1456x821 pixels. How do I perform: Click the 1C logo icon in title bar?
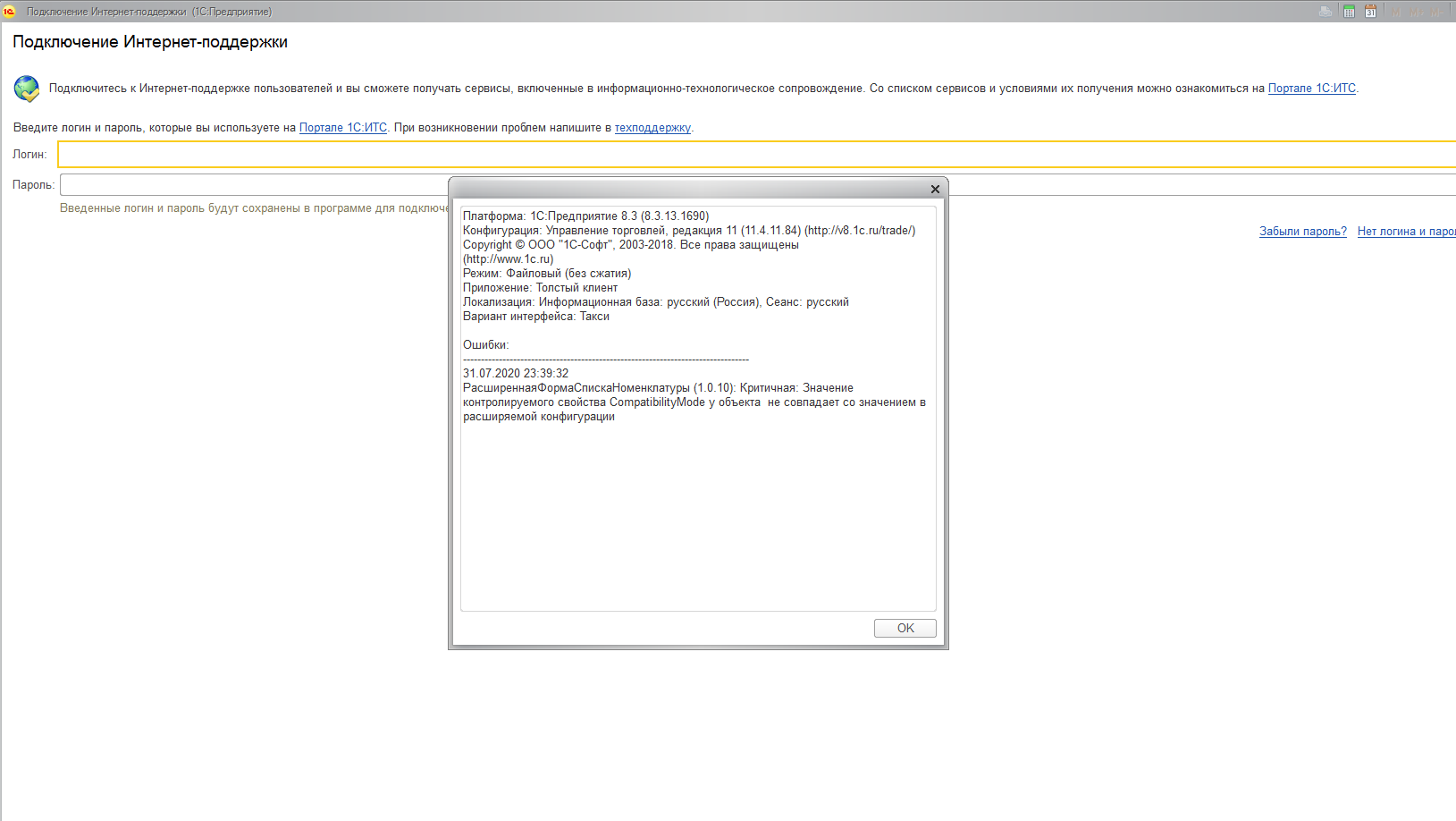(x=9, y=11)
